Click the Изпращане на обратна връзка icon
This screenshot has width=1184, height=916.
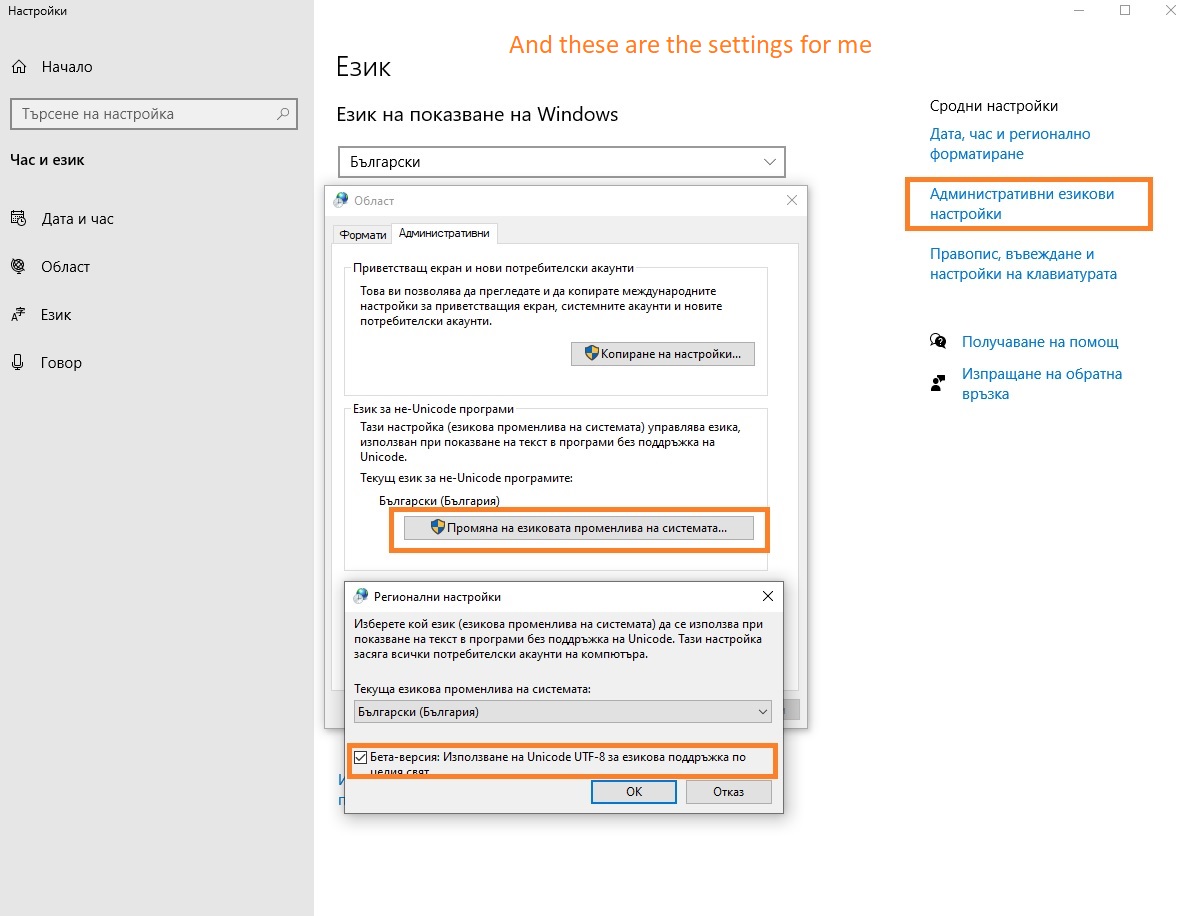click(x=938, y=384)
